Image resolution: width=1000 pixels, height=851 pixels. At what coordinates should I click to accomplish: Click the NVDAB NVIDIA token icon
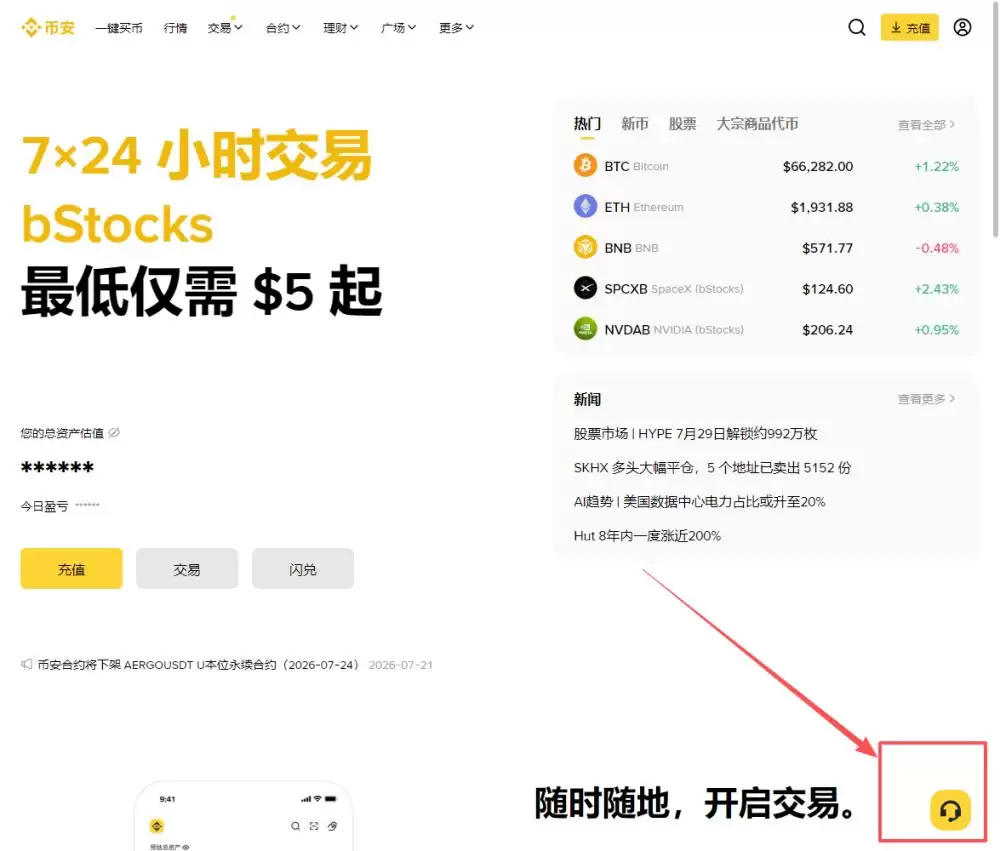585,329
